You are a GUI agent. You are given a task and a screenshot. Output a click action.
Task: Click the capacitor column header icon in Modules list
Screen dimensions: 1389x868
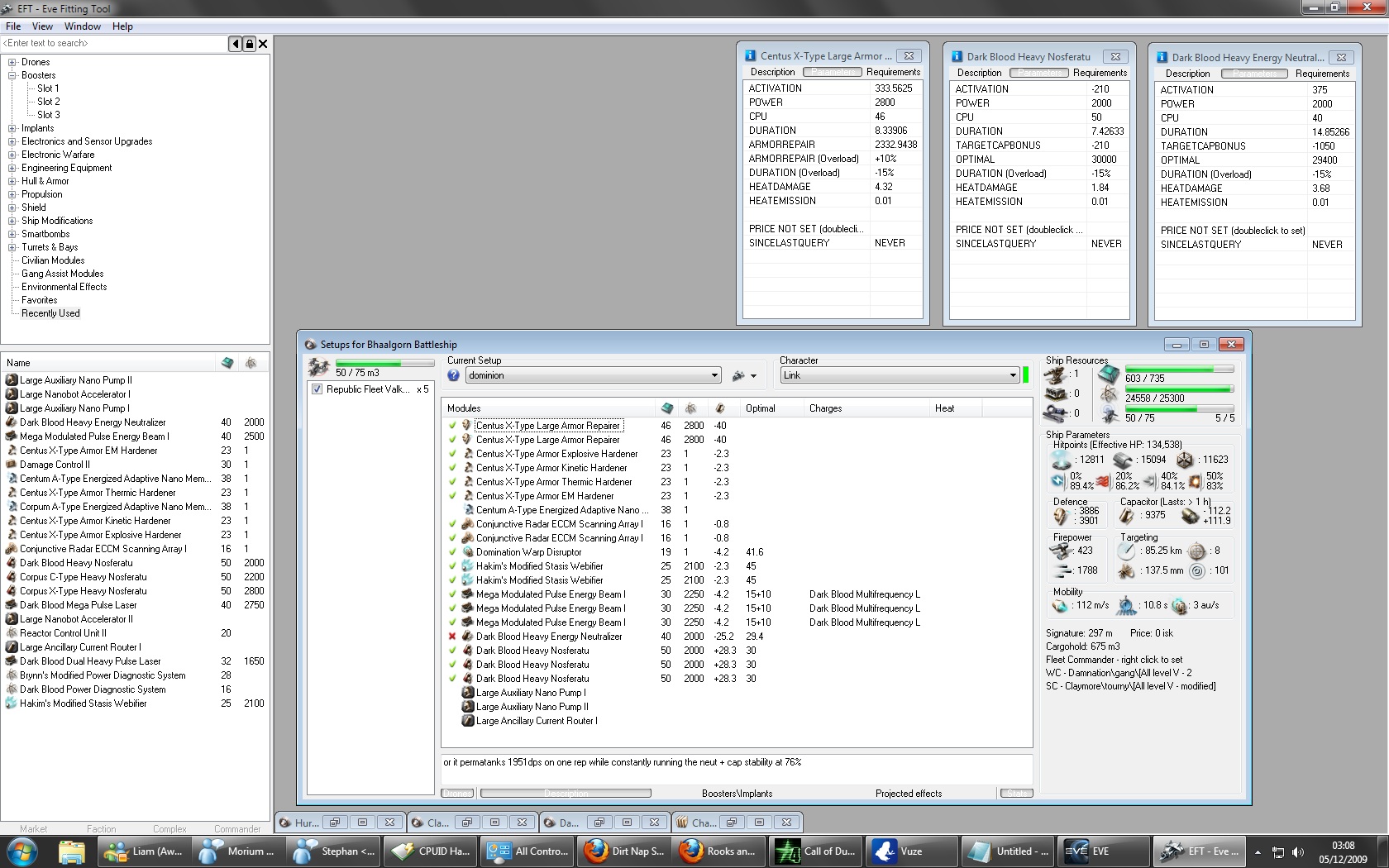(x=720, y=408)
